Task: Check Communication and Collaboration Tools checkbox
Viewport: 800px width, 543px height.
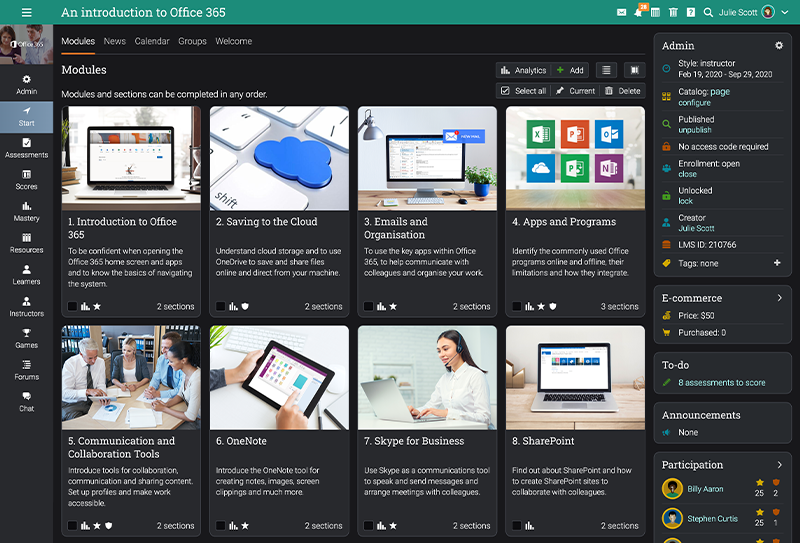Action: (x=72, y=525)
